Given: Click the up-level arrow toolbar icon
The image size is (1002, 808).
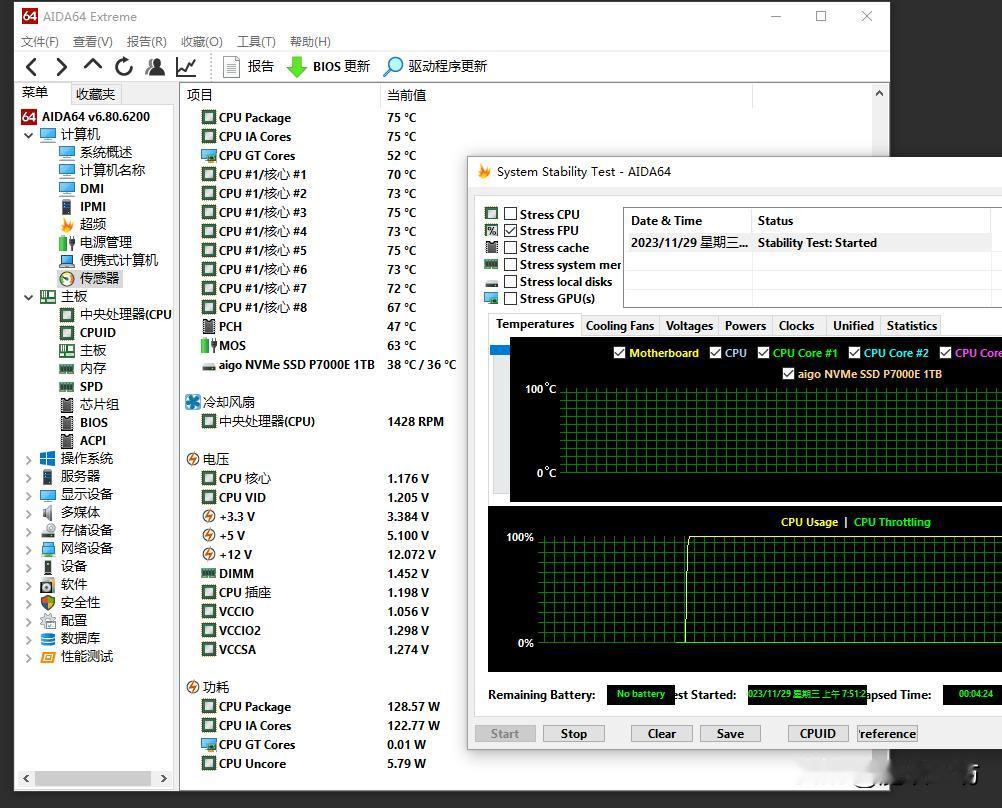Looking at the screenshot, I should pyautogui.click(x=93, y=65).
